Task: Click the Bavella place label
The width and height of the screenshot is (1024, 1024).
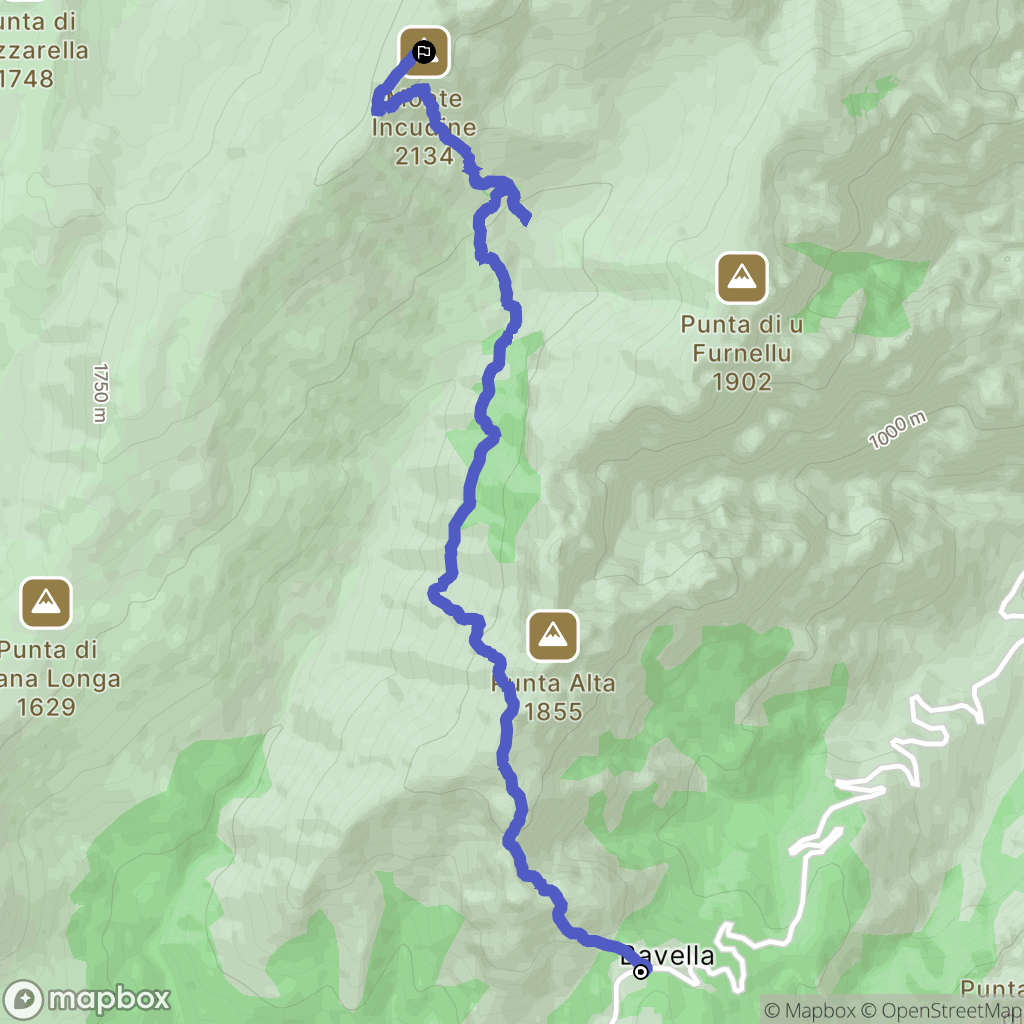Action: pyautogui.click(x=668, y=955)
